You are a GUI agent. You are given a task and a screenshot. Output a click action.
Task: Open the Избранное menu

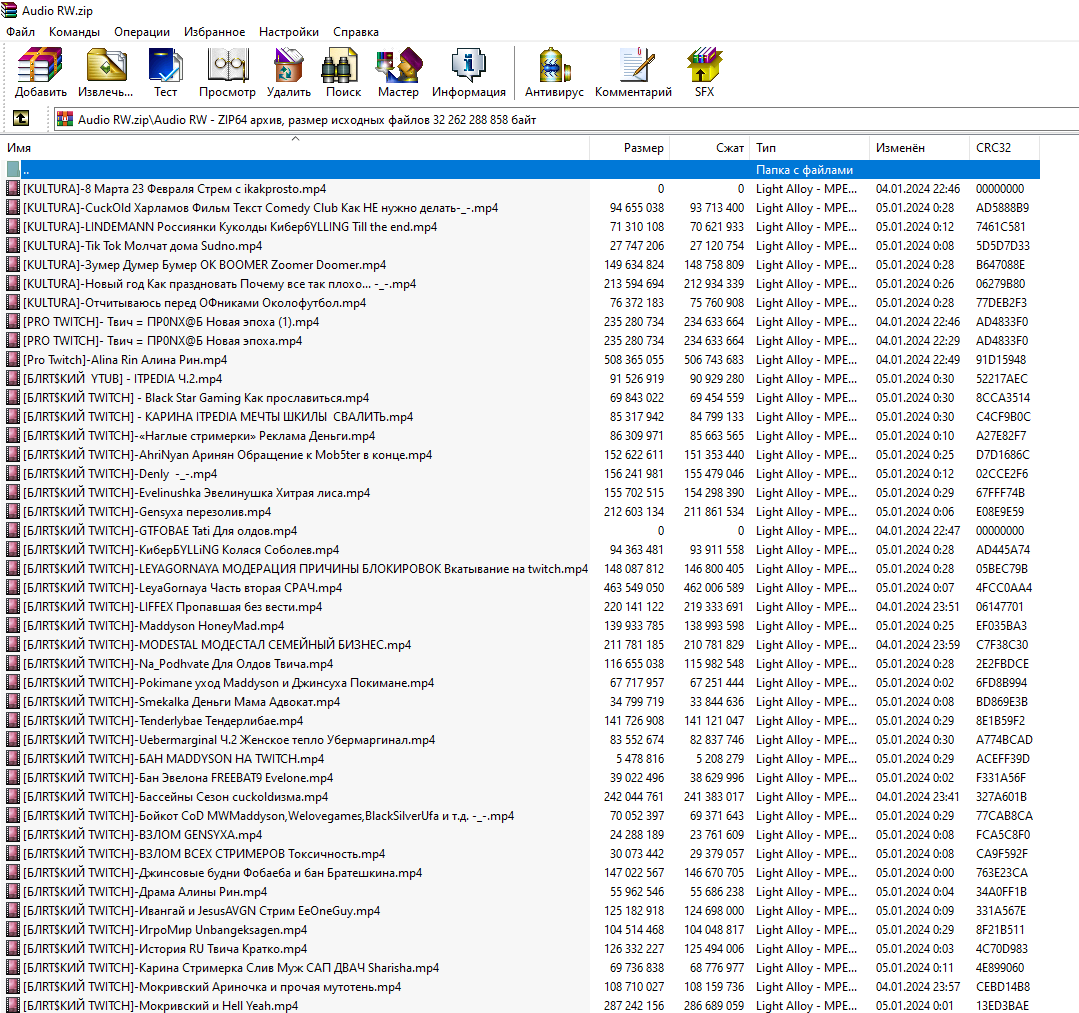tap(214, 32)
